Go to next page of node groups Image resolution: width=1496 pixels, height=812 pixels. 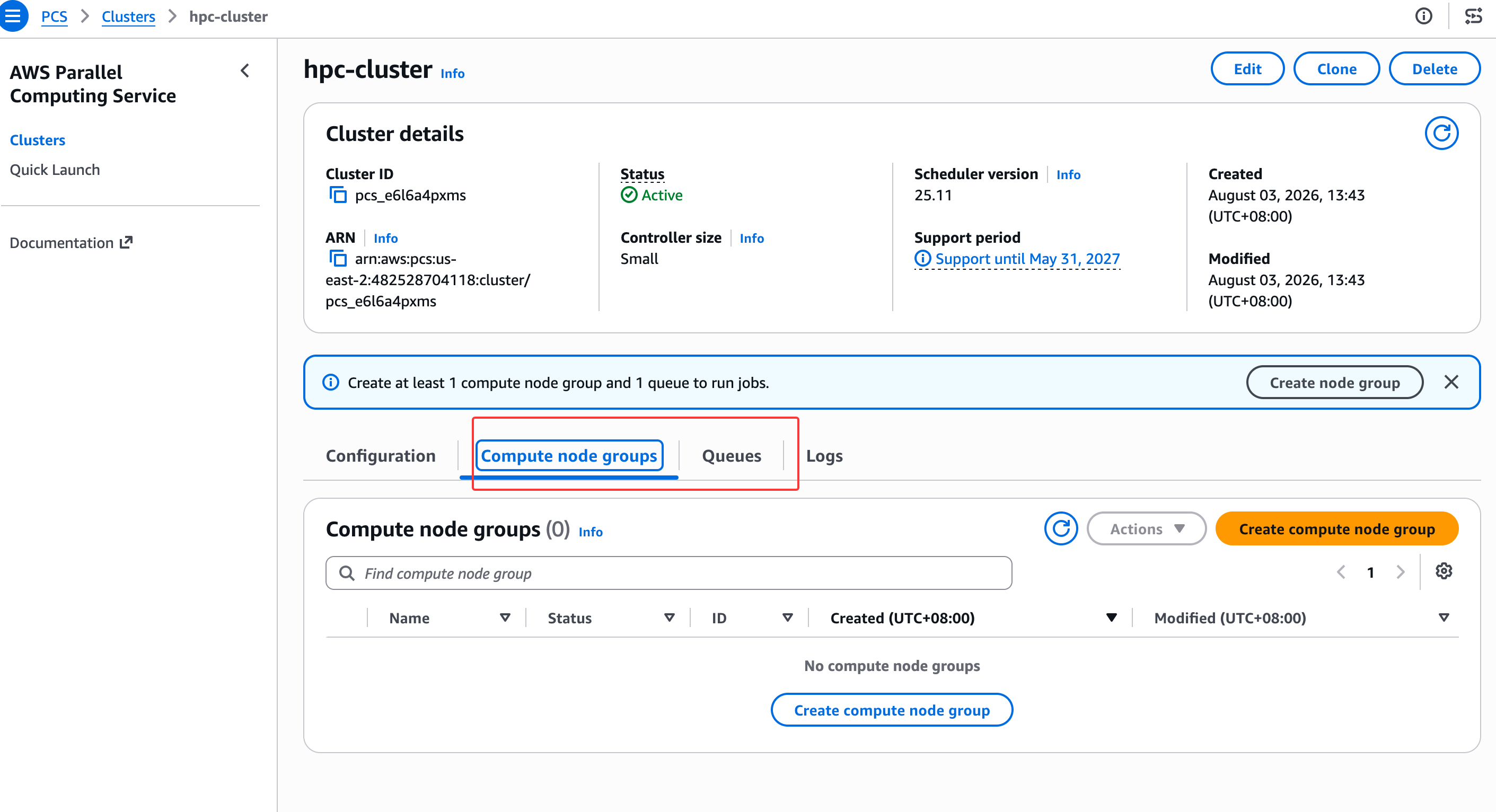[x=1400, y=572]
